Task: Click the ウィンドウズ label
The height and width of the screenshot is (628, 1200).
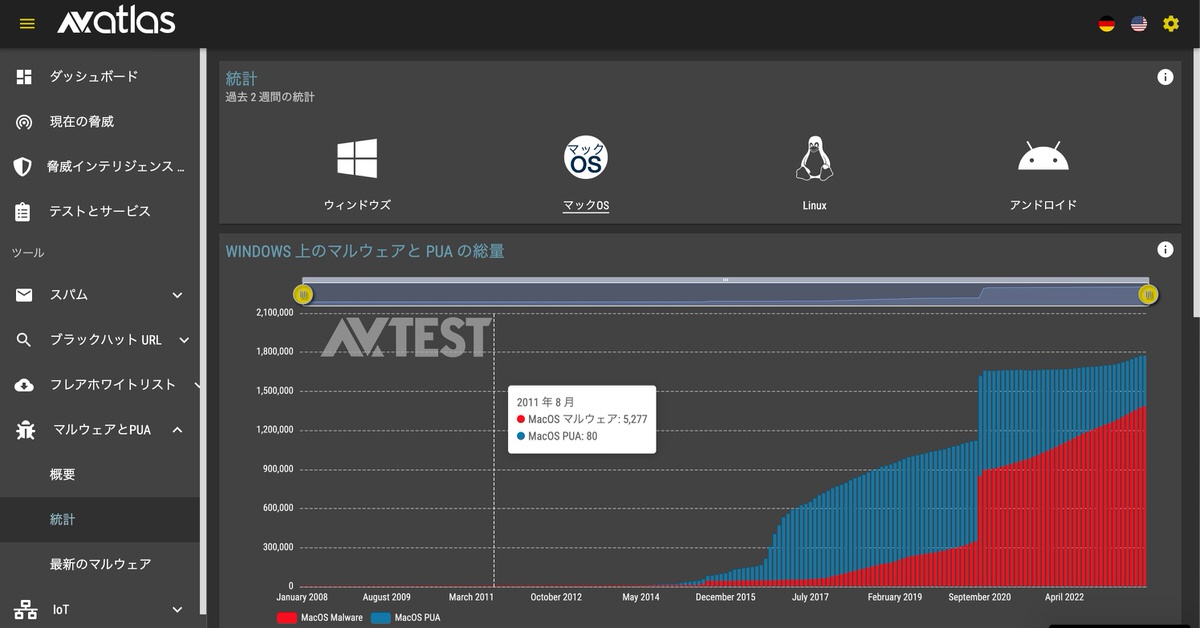Action: click(x=357, y=205)
